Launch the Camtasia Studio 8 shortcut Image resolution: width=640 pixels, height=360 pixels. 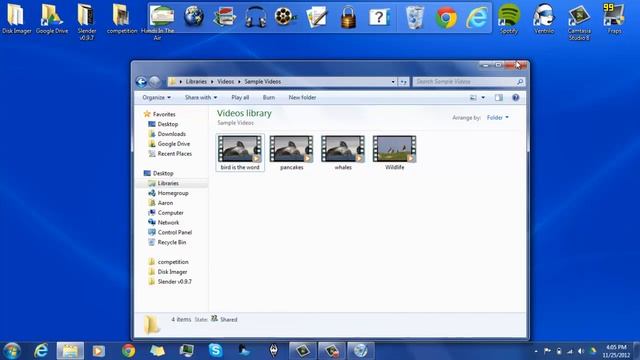579,22
